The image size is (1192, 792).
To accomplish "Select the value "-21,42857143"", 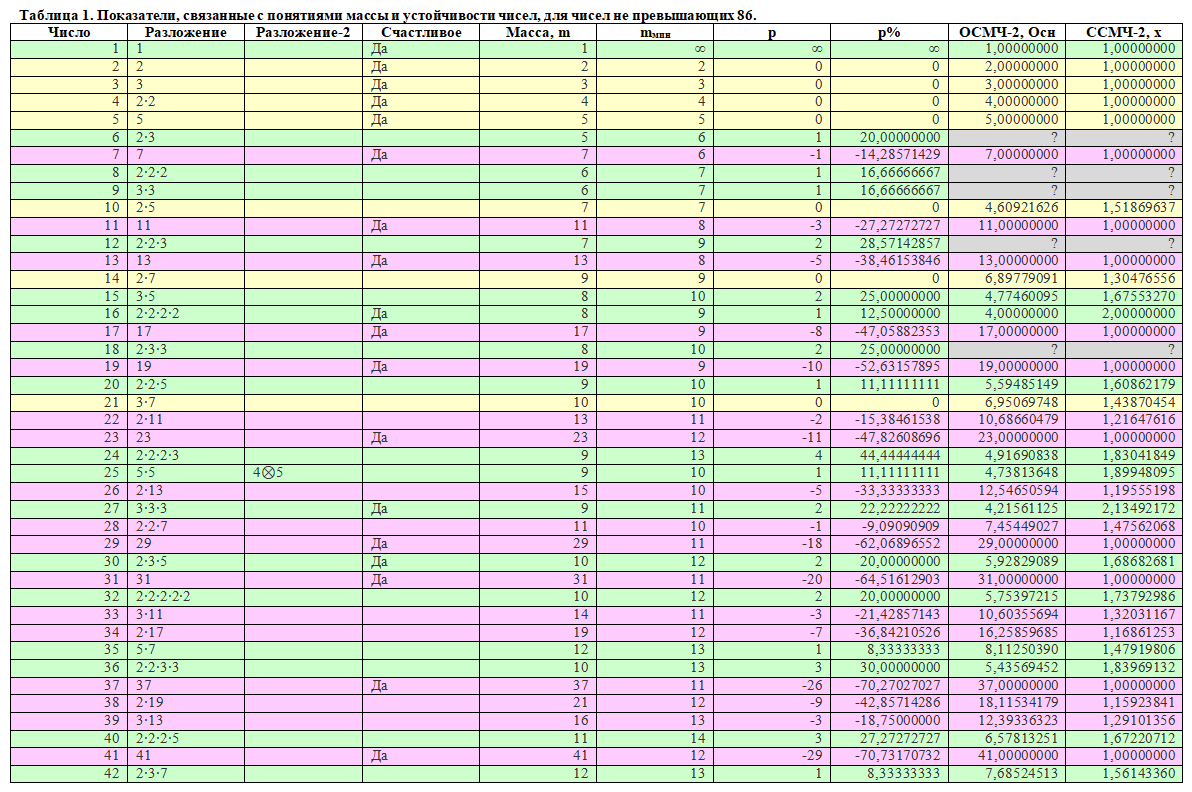I will click(899, 614).
